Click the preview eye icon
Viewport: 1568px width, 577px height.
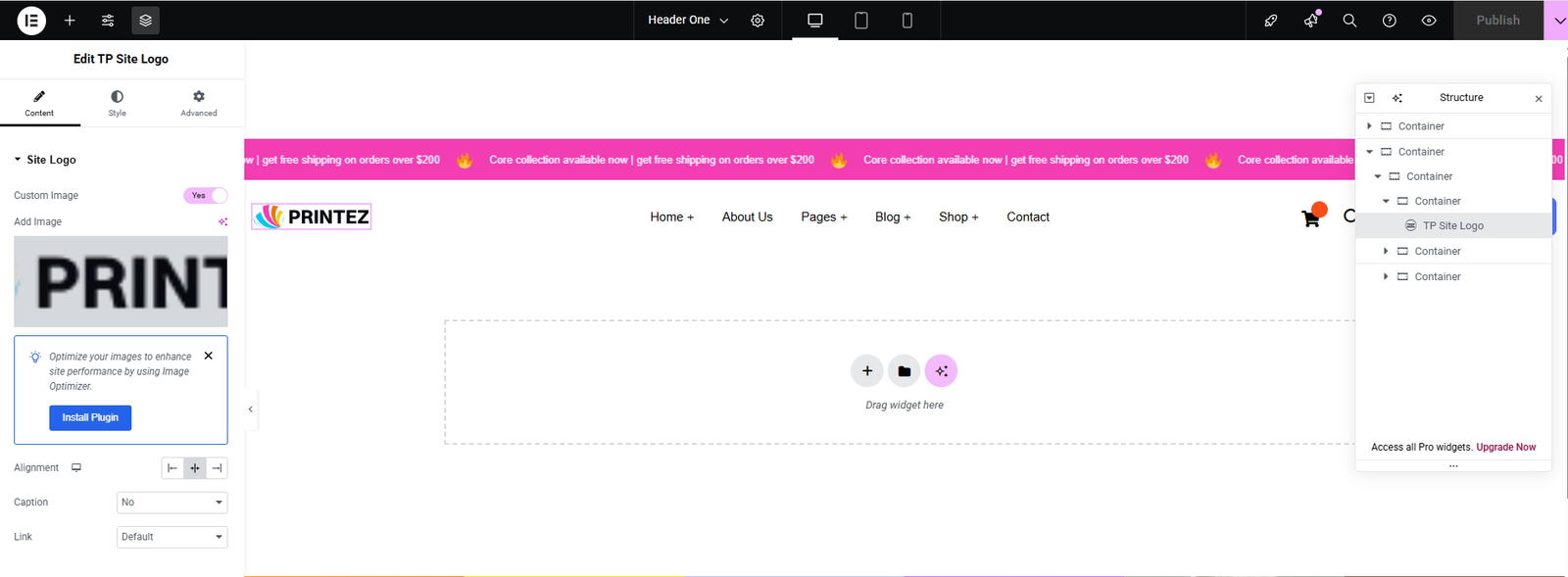[x=1429, y=21]
